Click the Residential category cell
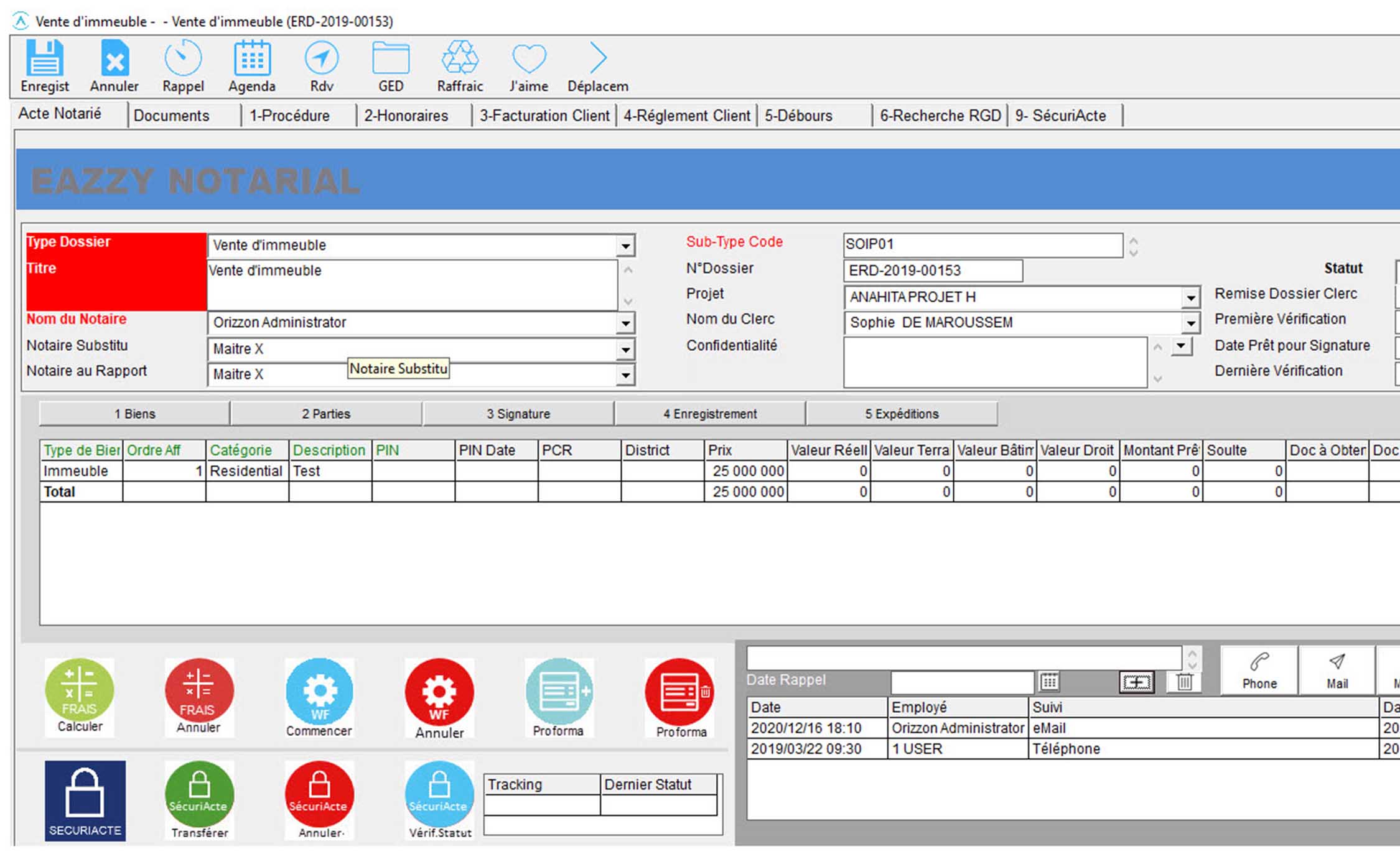The width and height of the screenshot is (1400, 854). (x=247, y=471)
